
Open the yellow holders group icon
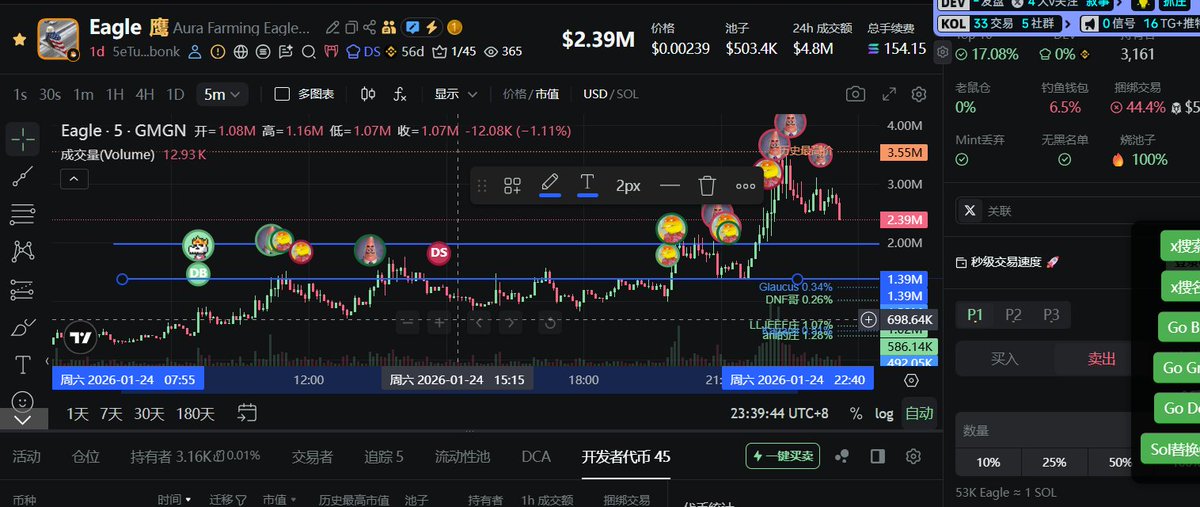point(388,28)
